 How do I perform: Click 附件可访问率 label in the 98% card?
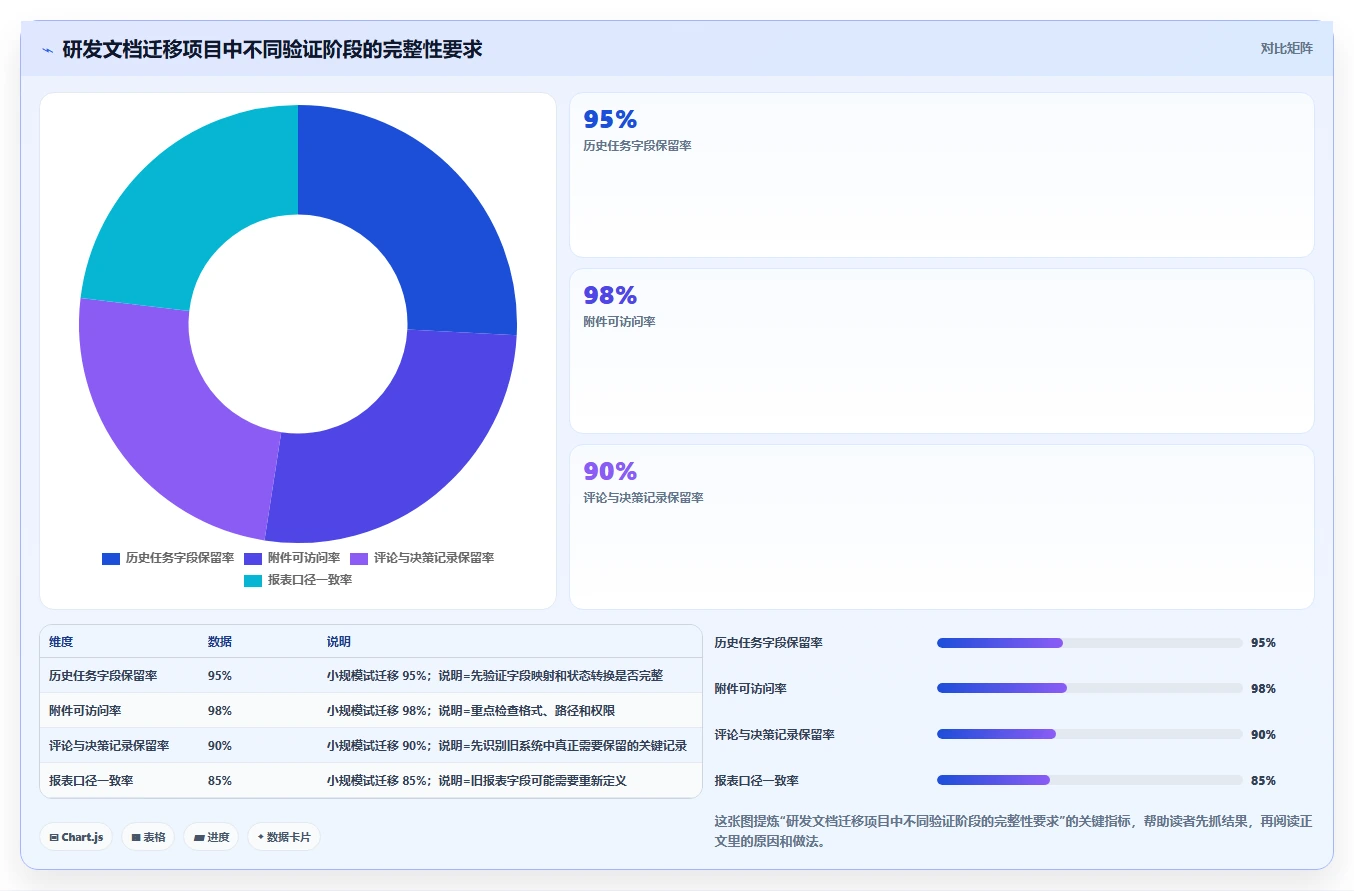[x=619, y=322]
